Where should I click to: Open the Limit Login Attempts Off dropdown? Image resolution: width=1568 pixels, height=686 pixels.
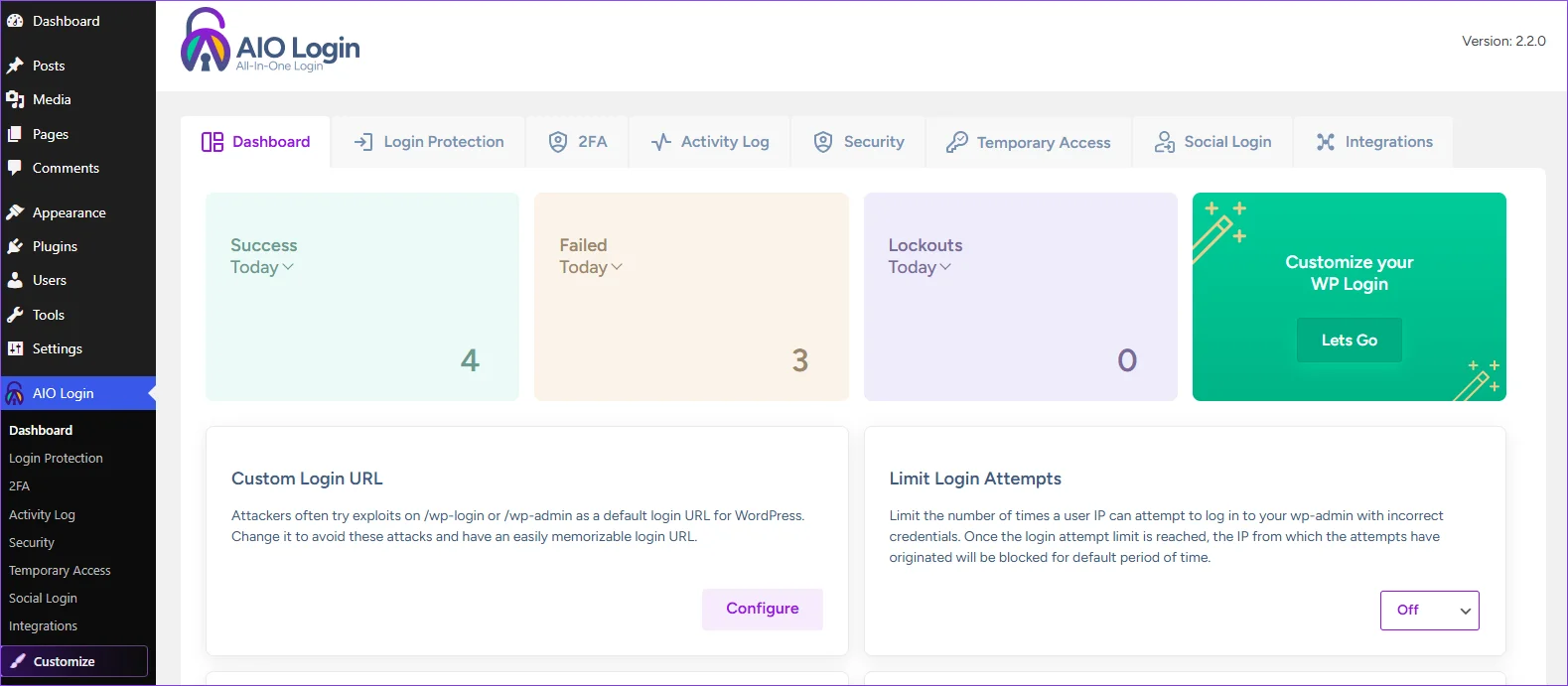pyautogui.click(x=1429, y=611)
